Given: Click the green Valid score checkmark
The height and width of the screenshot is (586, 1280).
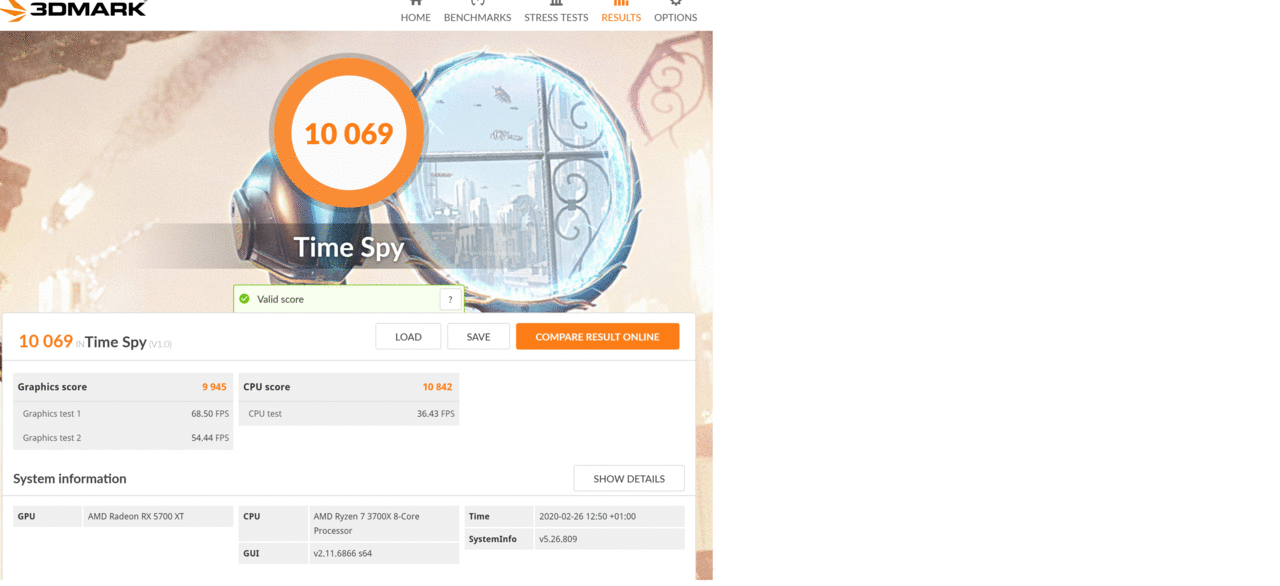Looking at the screenshot, I should pos(244,299).
